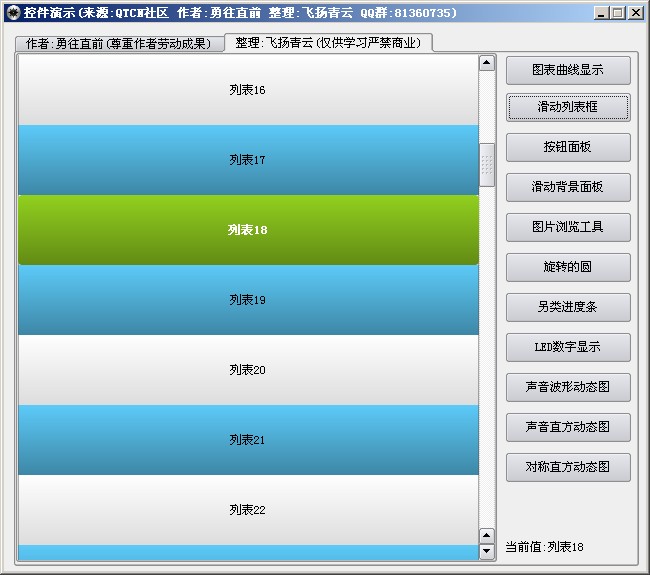Select list item 列表19

[x=248, y=300]
